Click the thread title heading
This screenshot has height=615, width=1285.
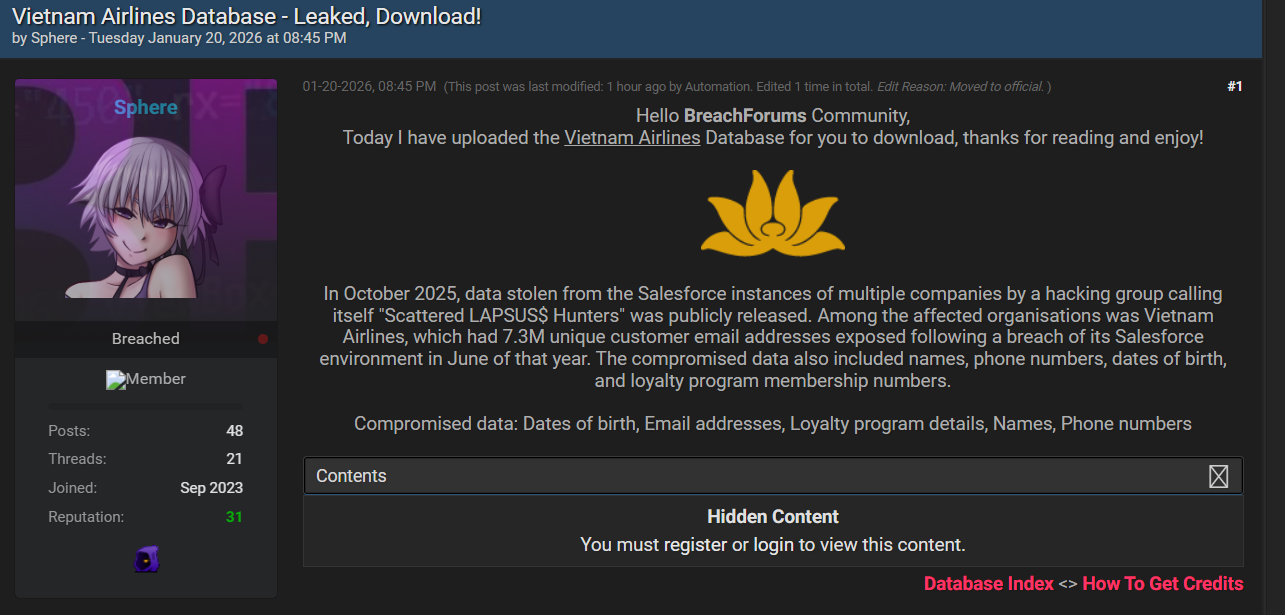[x=246, y=16]
